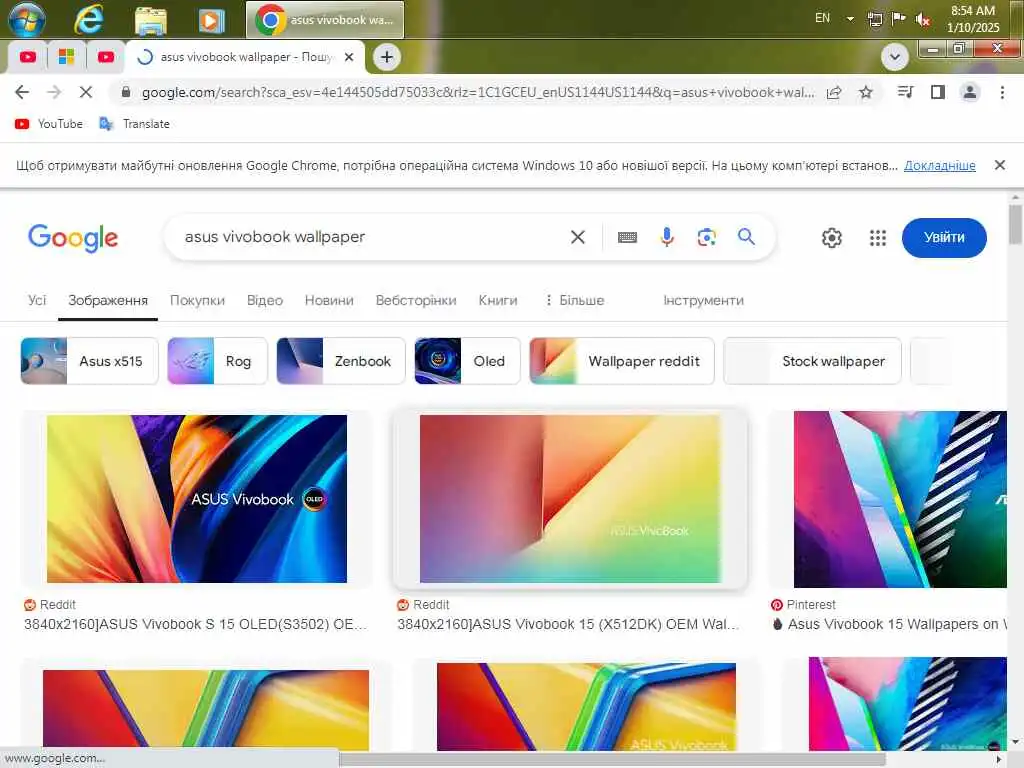Open Google quick settings gear

tap(832, 238)
